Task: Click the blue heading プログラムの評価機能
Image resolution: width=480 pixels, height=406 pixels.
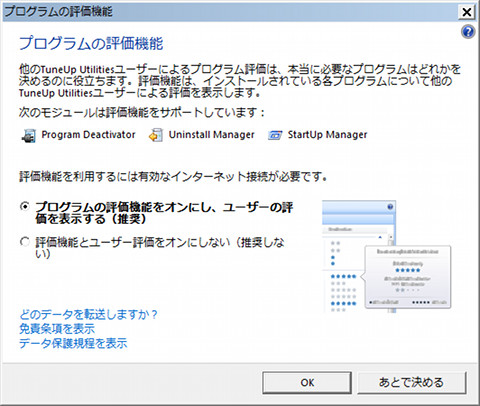Action: click(91, 44)
